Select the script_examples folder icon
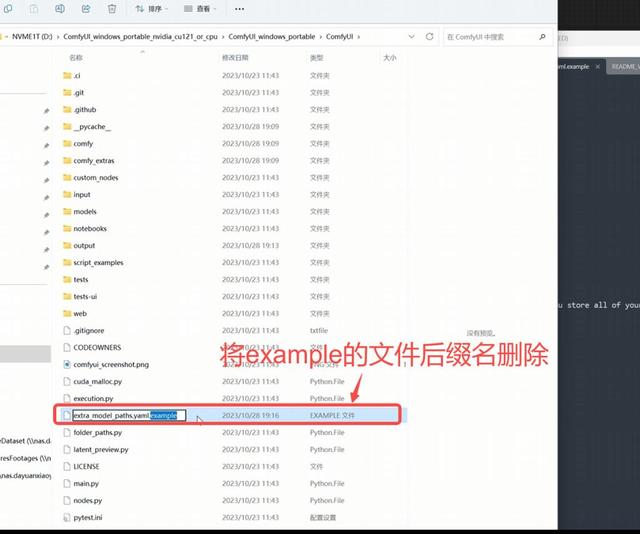Viewport: 640px width, 534px height. 67,263
